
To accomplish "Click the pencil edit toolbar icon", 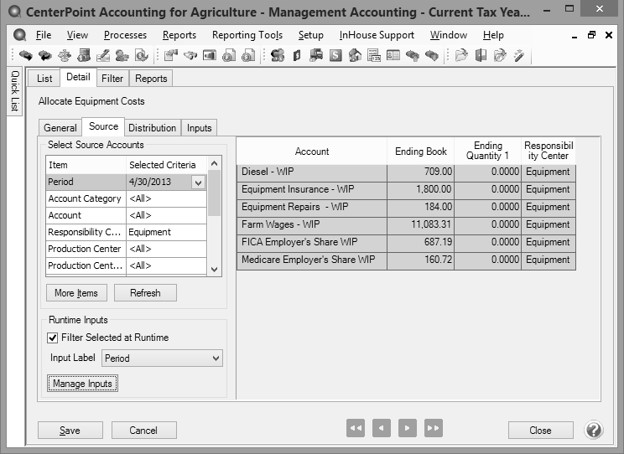I will tap(103, 55).
